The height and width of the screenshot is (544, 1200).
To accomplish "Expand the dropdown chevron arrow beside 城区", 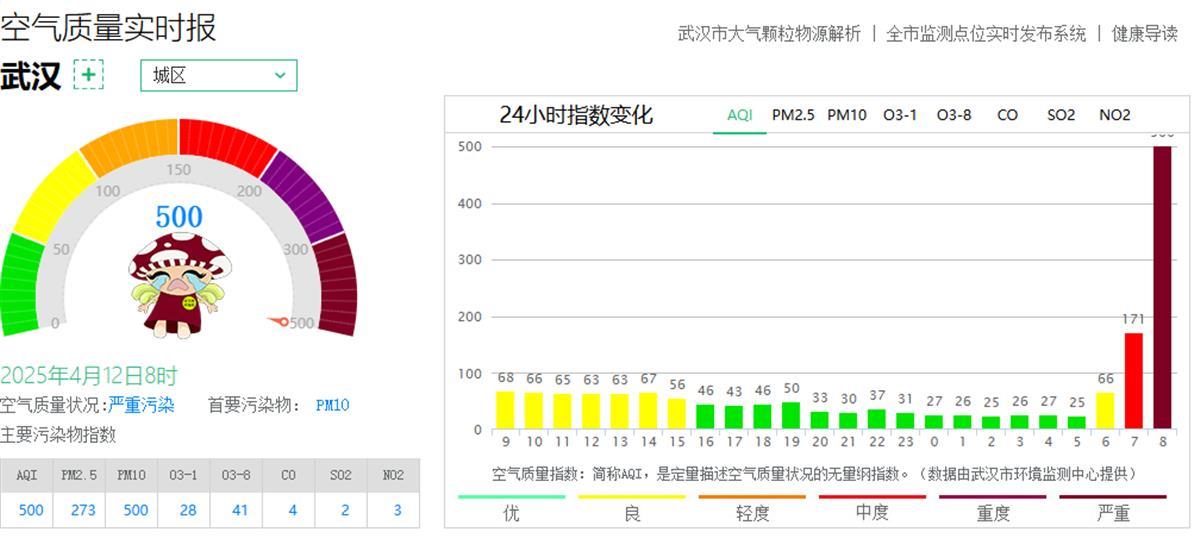I will click(x=280, y=75).
